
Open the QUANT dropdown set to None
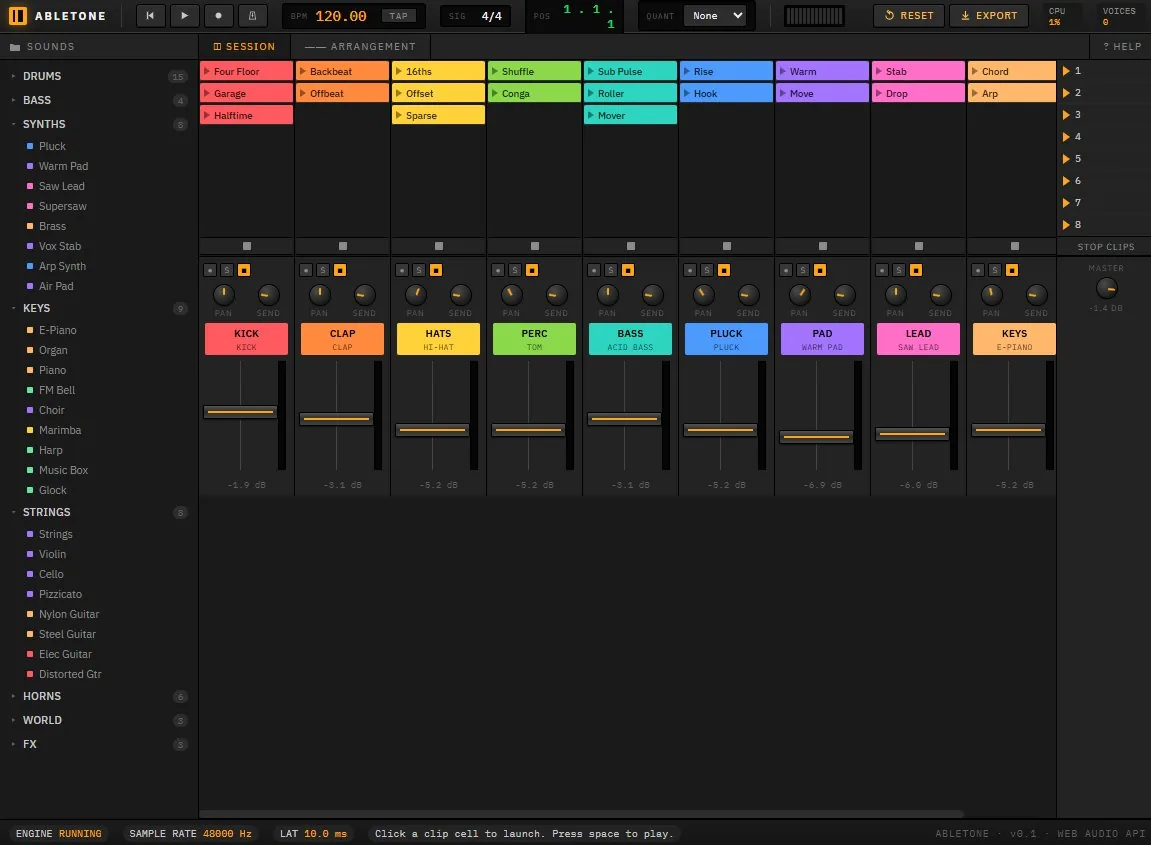(715, 15)
